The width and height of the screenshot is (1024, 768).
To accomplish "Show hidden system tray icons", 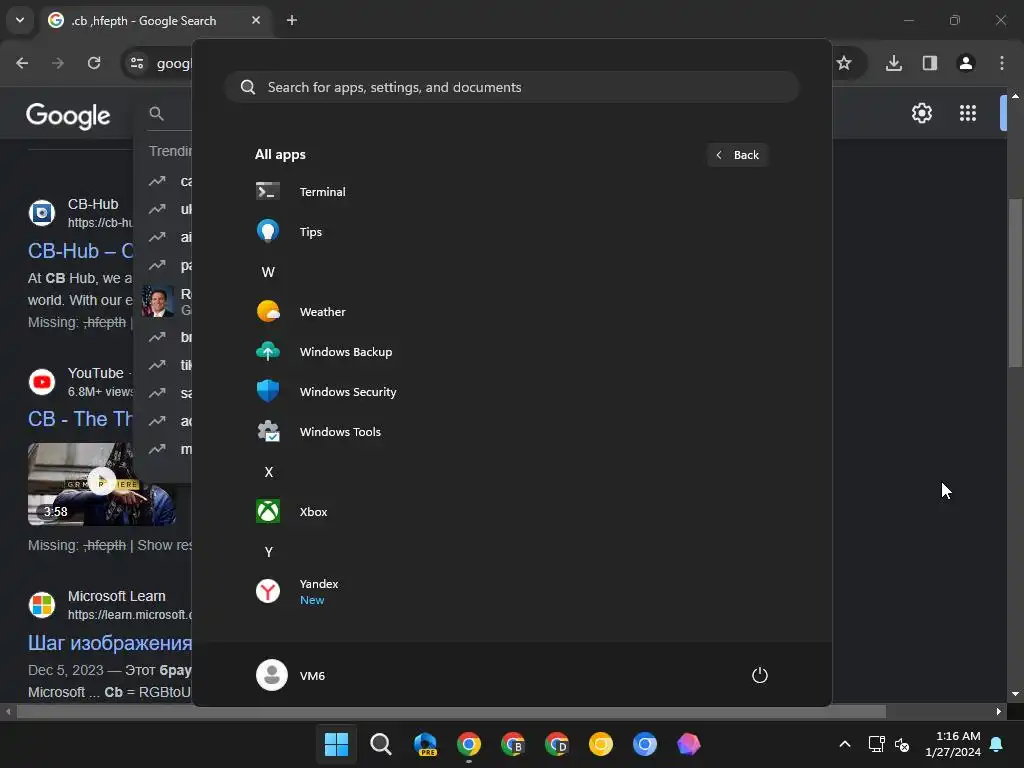I will [844, 744].
